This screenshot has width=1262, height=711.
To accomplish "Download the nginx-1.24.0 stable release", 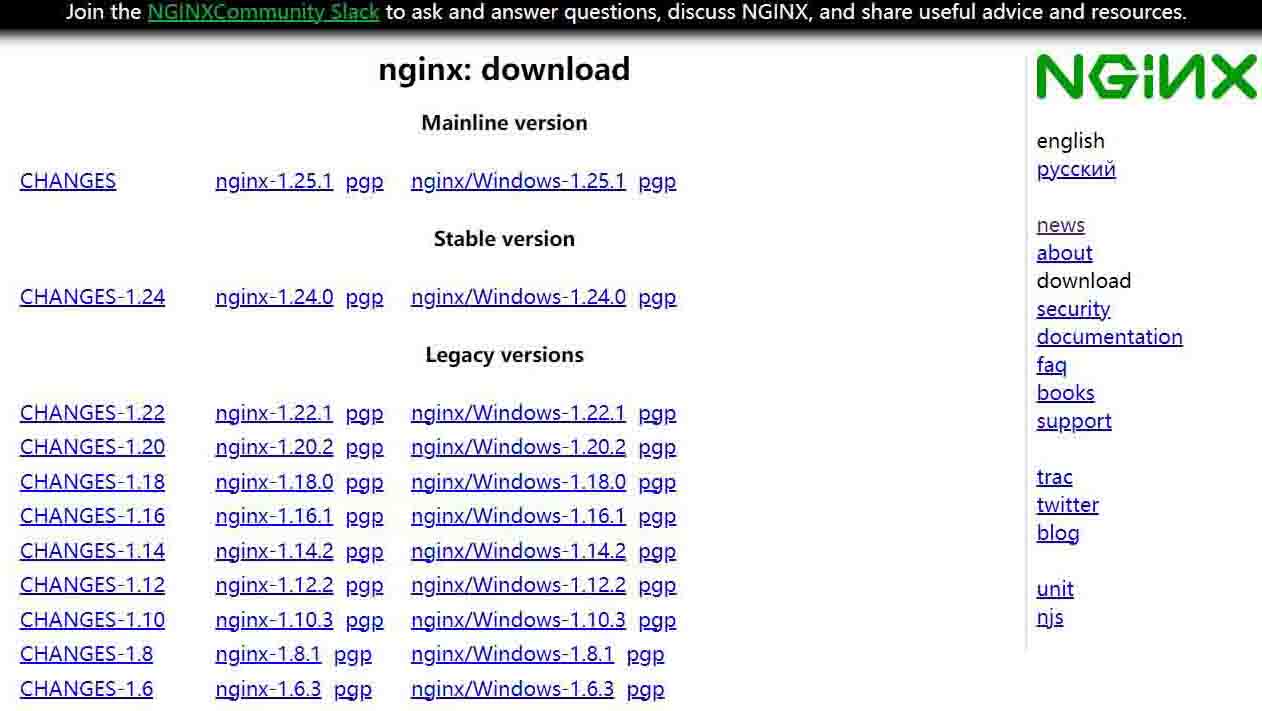I will 273,297.
